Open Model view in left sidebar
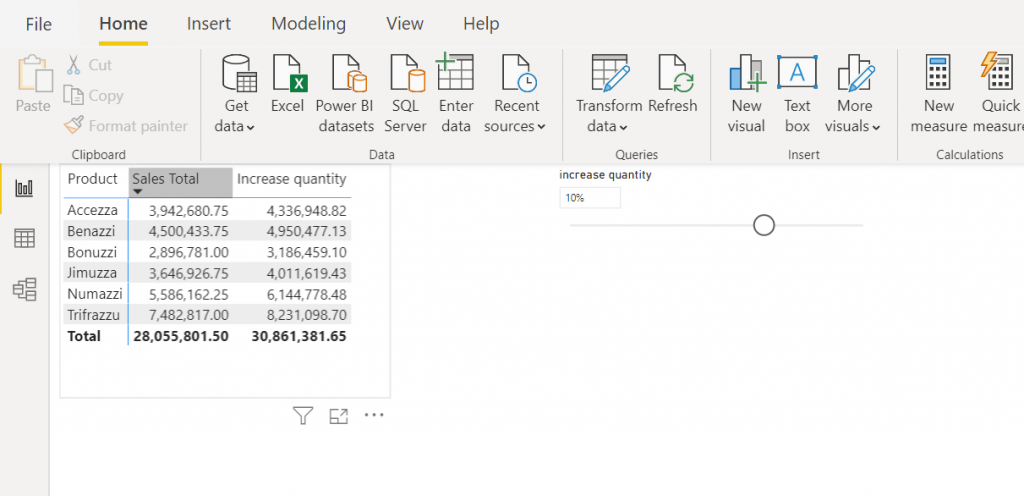This screenshot has width=1024, height=496. pyautogui.click(x=24, y=290)
